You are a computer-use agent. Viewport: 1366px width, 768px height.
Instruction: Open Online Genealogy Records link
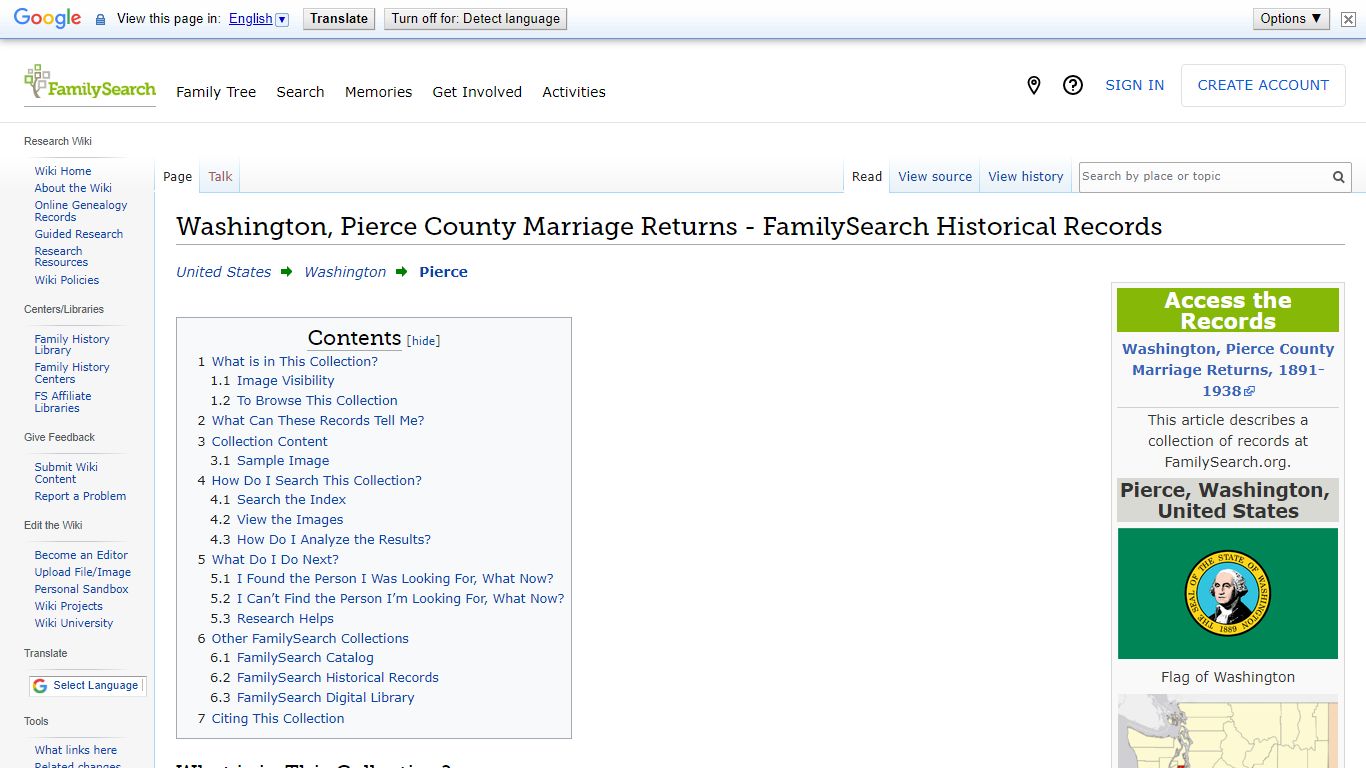click(81, 211)
